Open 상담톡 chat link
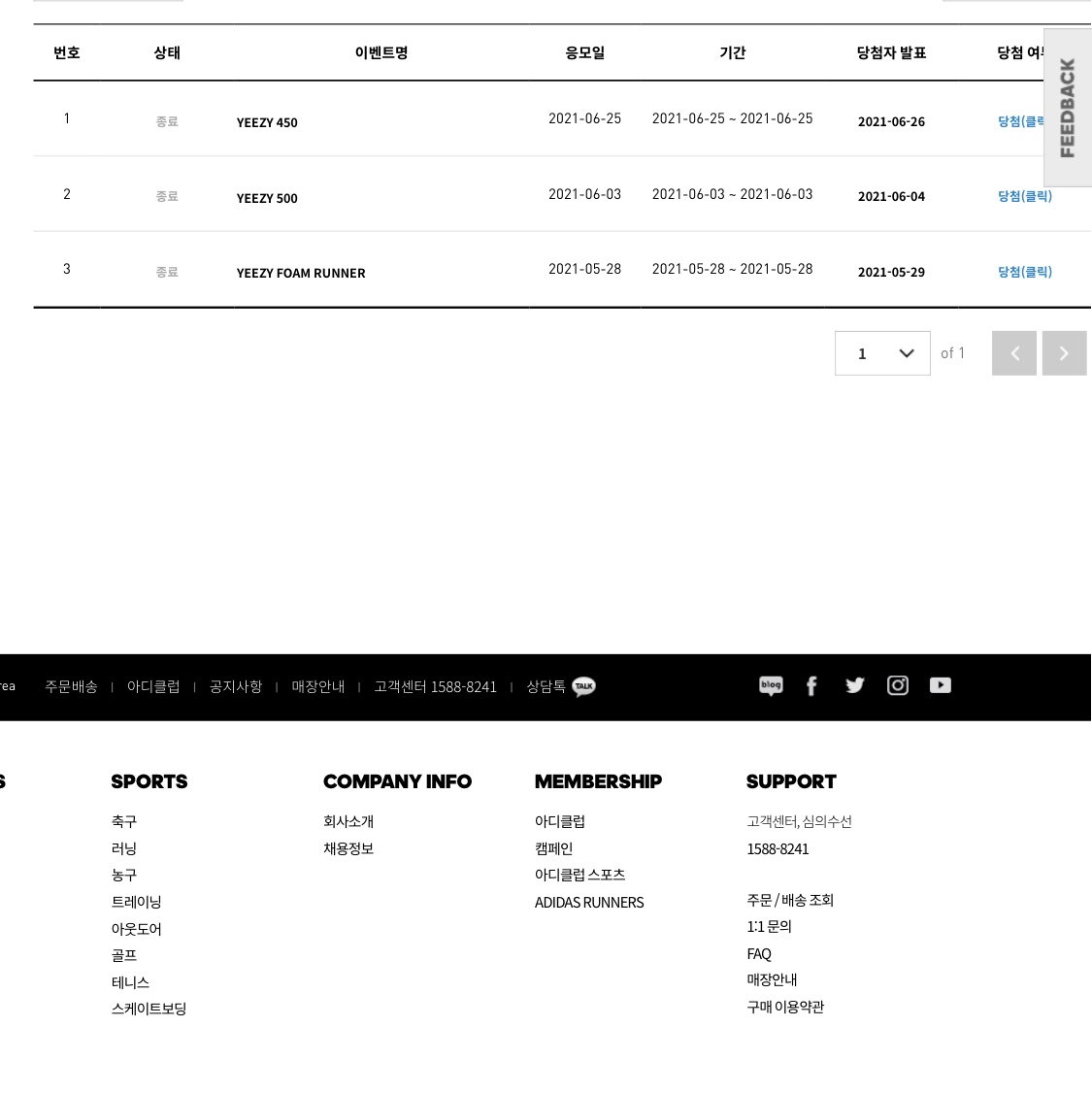The height and width of the screenshot is (1093, 1092). click(x=546, y=686)
